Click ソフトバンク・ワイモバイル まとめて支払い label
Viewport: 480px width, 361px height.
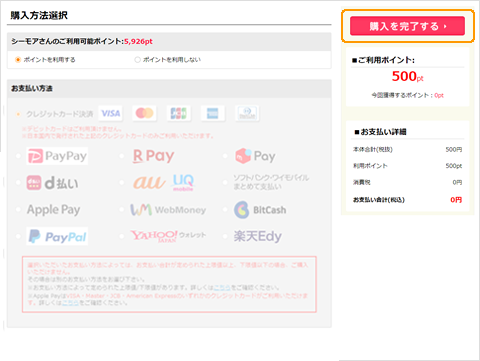(x=271, y=182)
